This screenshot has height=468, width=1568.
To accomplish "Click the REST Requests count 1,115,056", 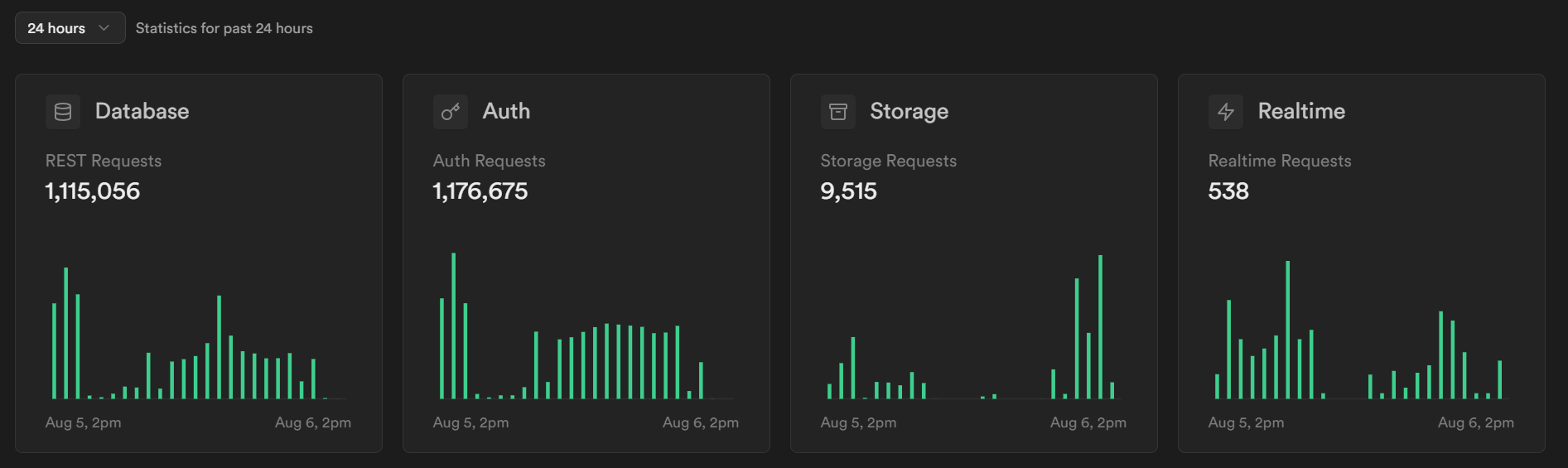I will point(93,191).
